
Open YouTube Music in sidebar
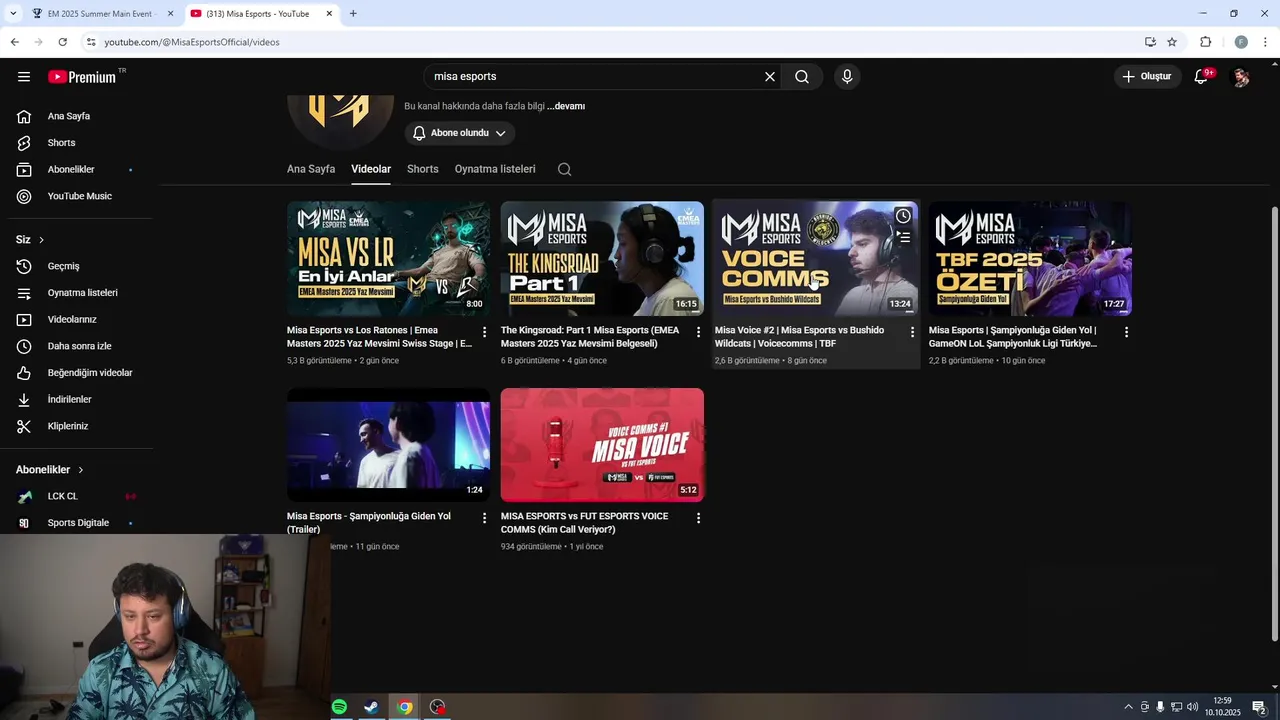pos(77,196)
